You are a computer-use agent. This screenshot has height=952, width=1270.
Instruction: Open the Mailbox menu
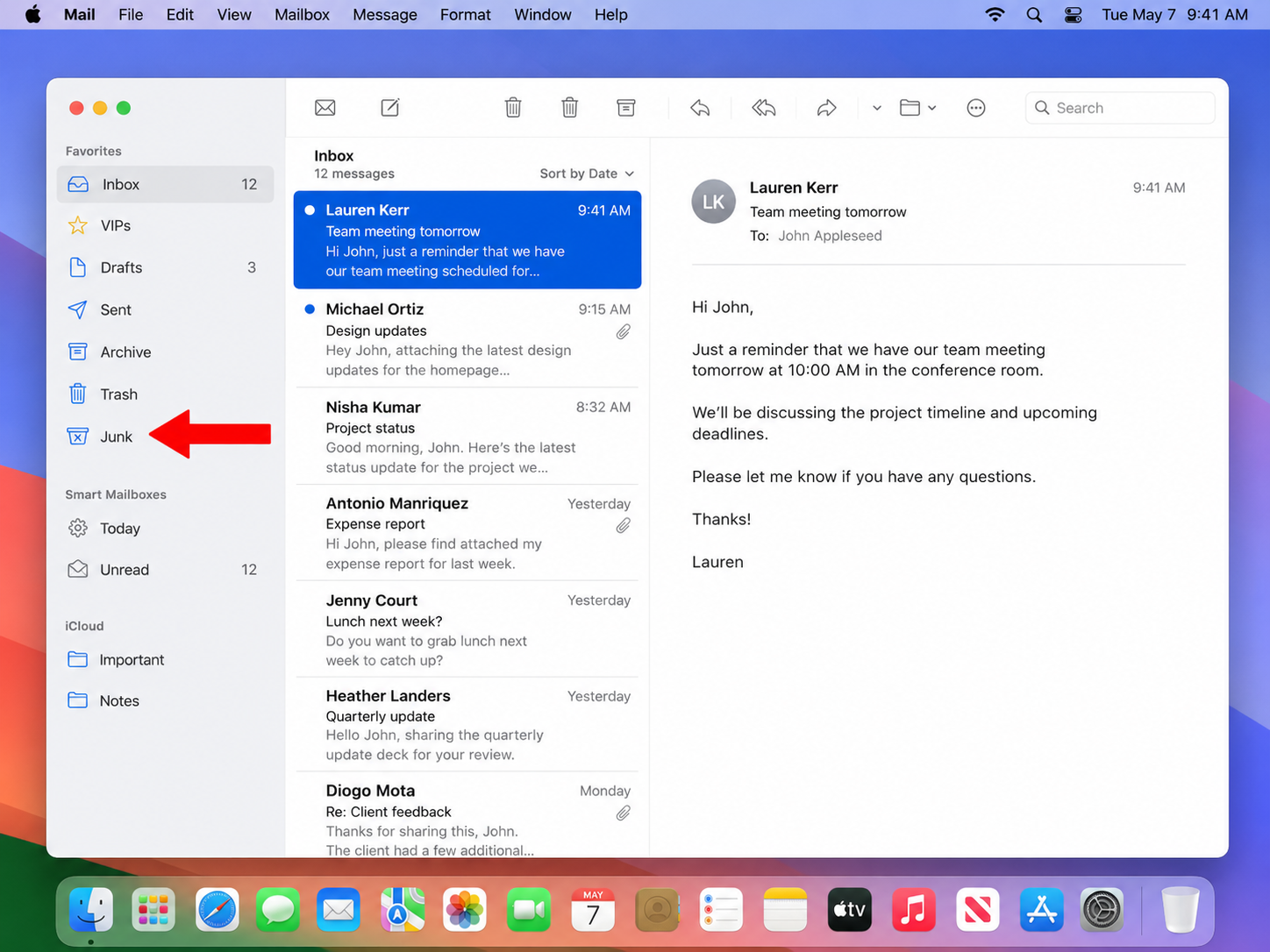click(x=302, y=15)
